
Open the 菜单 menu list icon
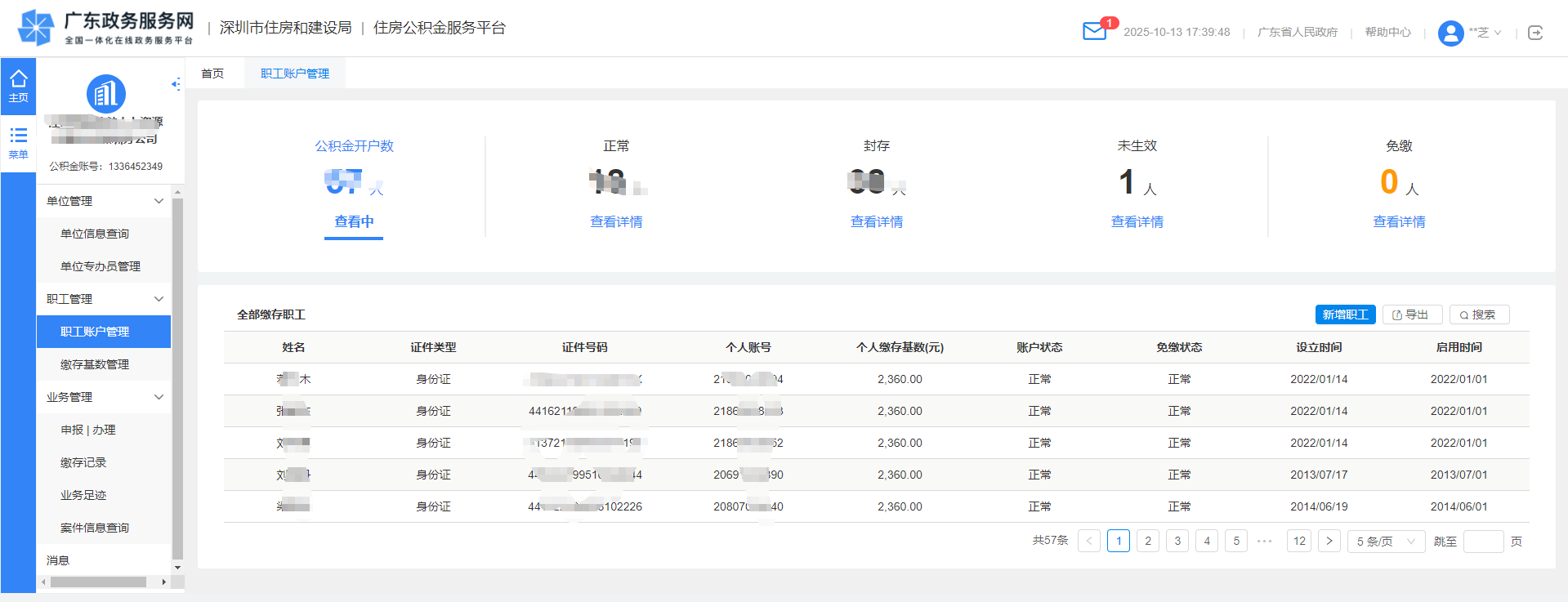[x=18, y=143]
